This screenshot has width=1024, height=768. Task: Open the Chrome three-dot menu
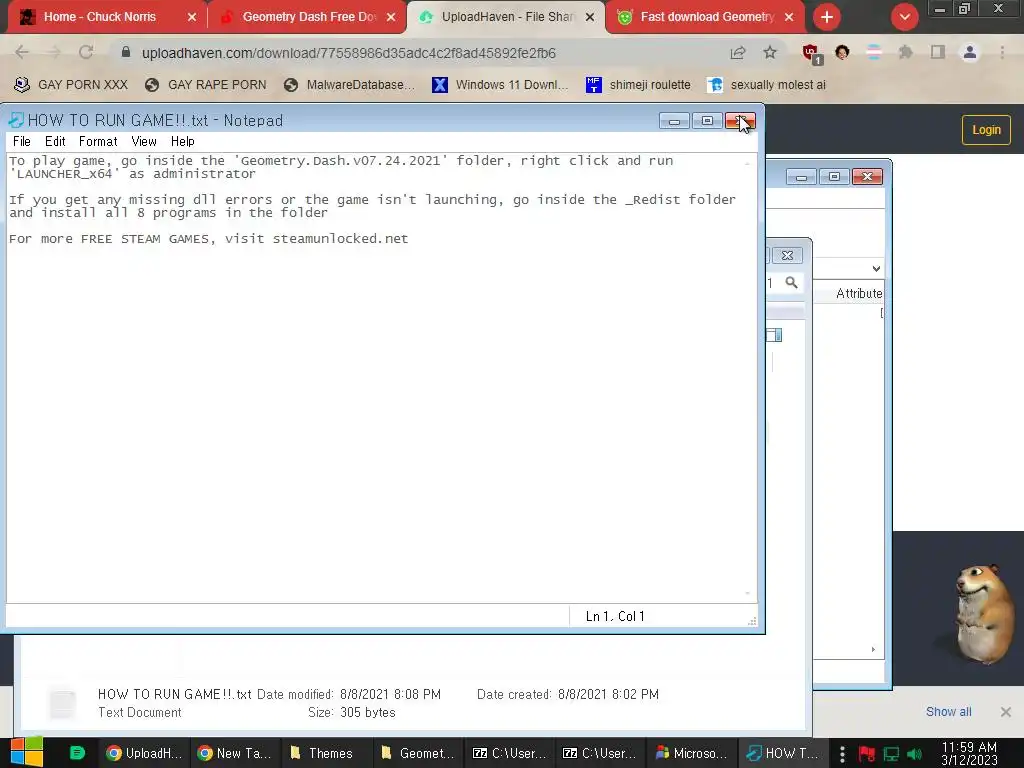click(x=1002, y=53)
